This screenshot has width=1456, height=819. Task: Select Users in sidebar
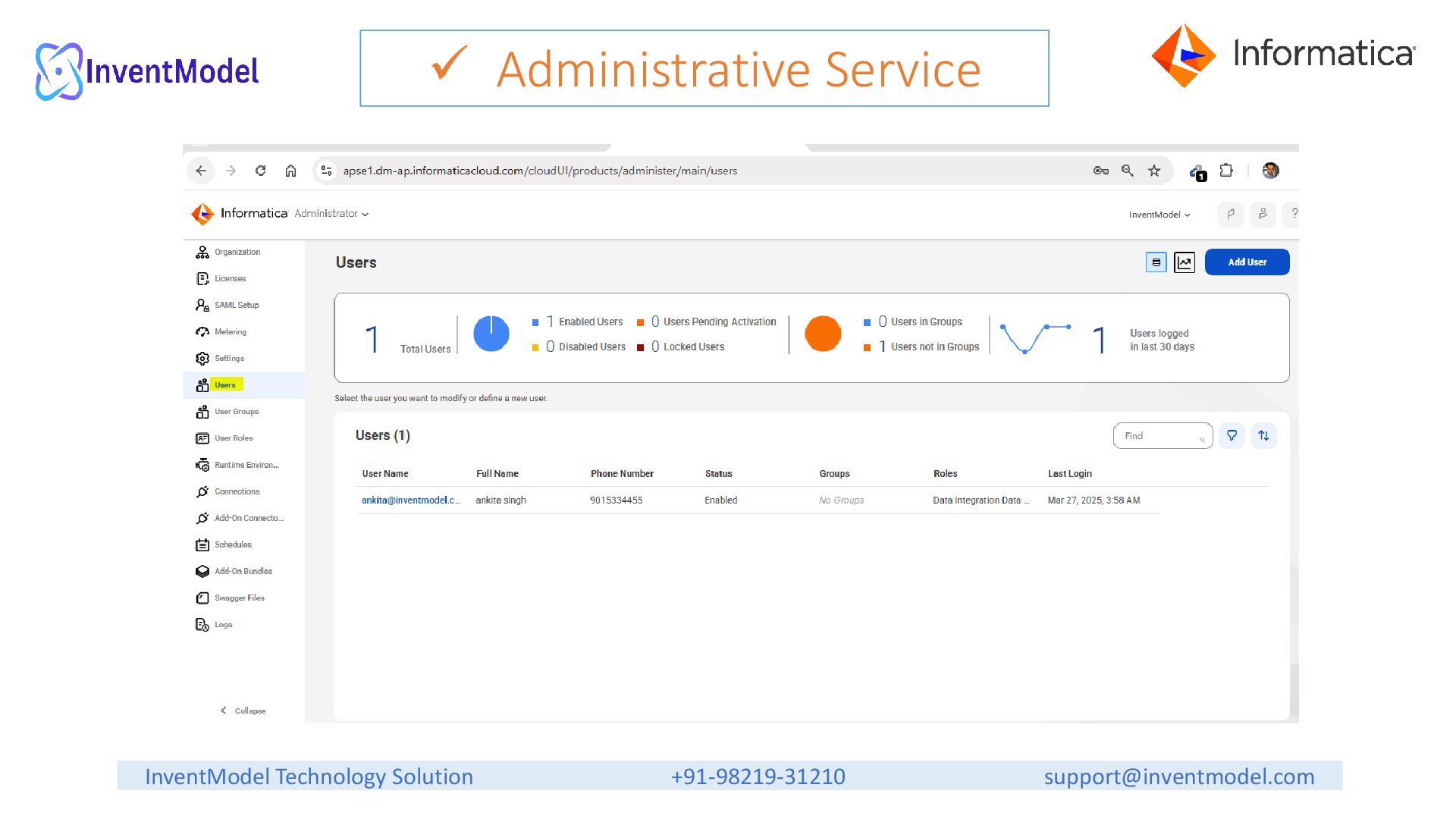click(x=243, y=385)
